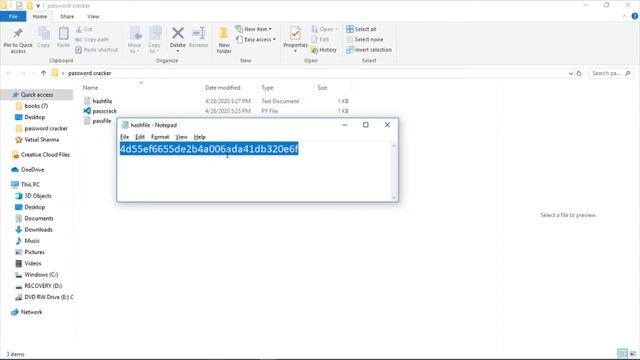Click the Help question mark icon
This screenshot has height=360, width=640.
click(635, 16)
